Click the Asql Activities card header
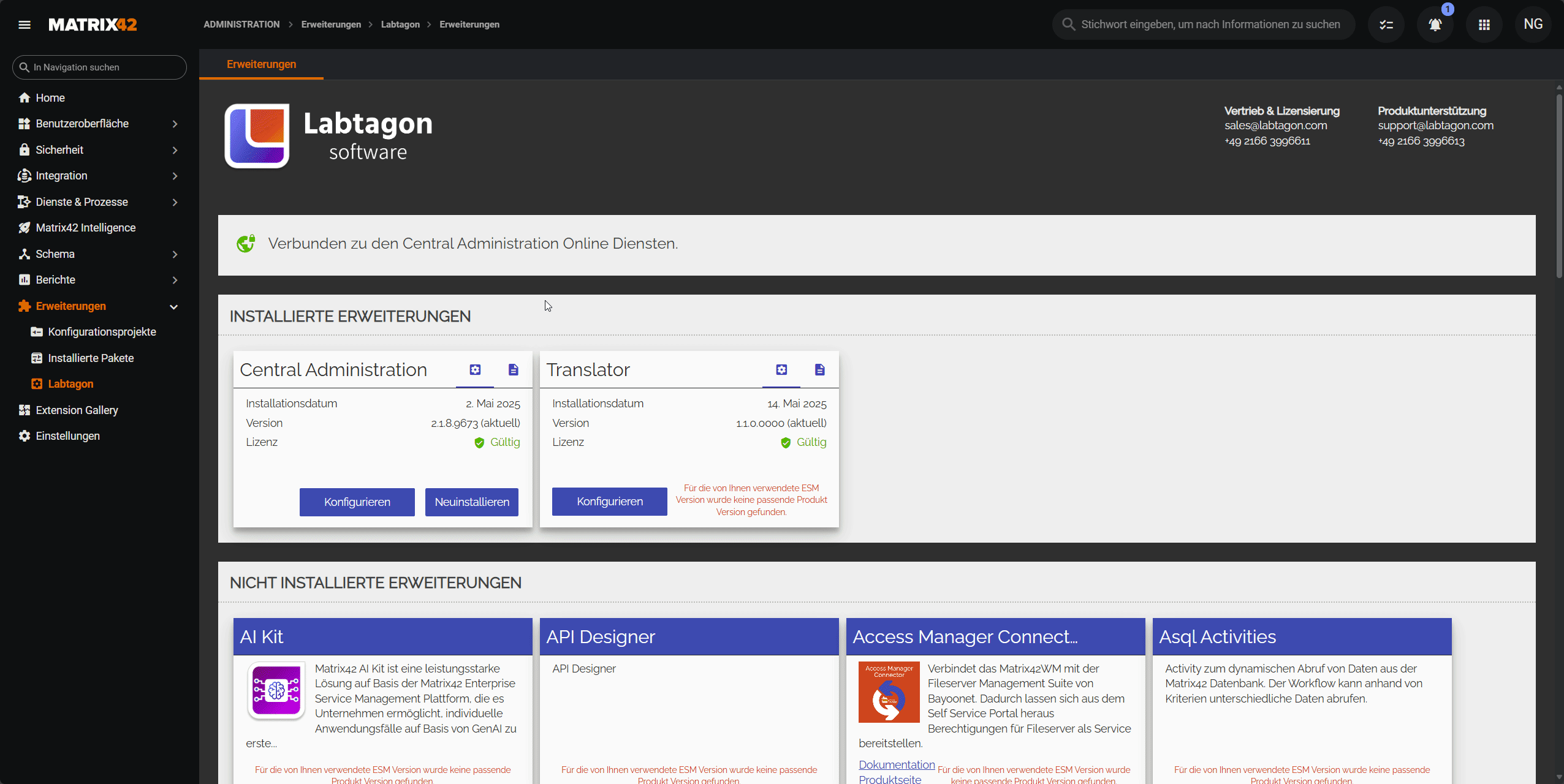The height and width of the screenshot is (784, 1564). 1302,637
